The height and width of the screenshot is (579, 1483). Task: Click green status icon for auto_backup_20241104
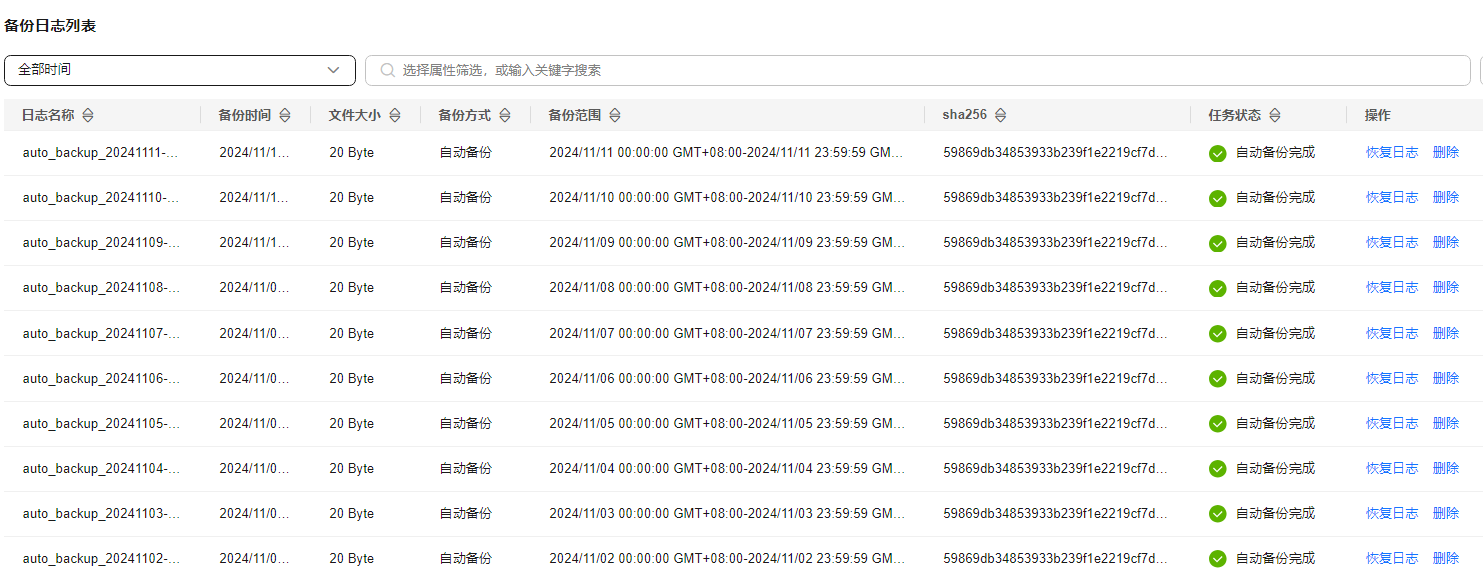tap(1217, 468)
